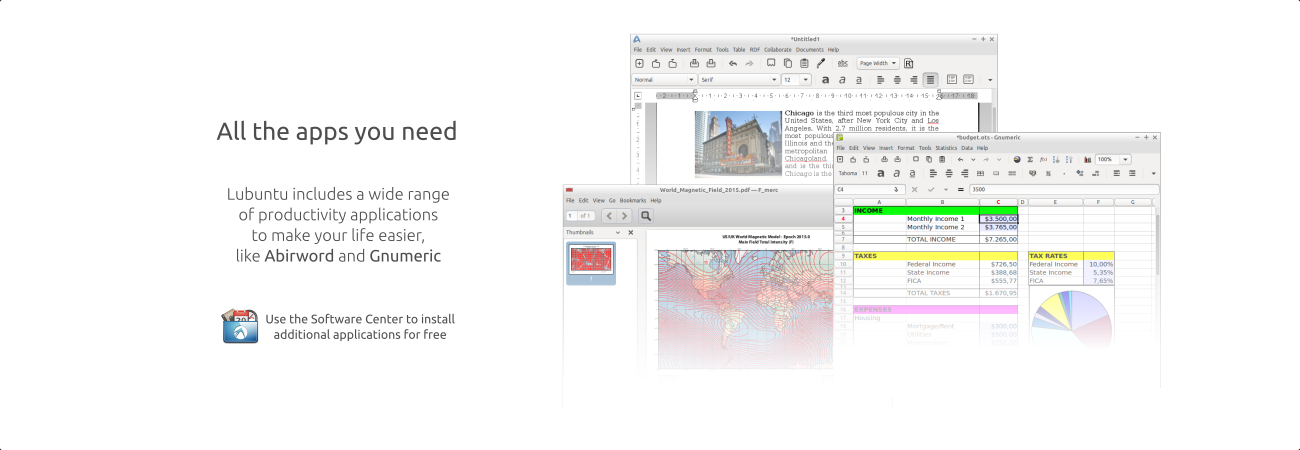This screenshot has height=450, width=1300.
Task: Open the 100% zoom dropdown in Gnumeric
Action: (1125, 159)
